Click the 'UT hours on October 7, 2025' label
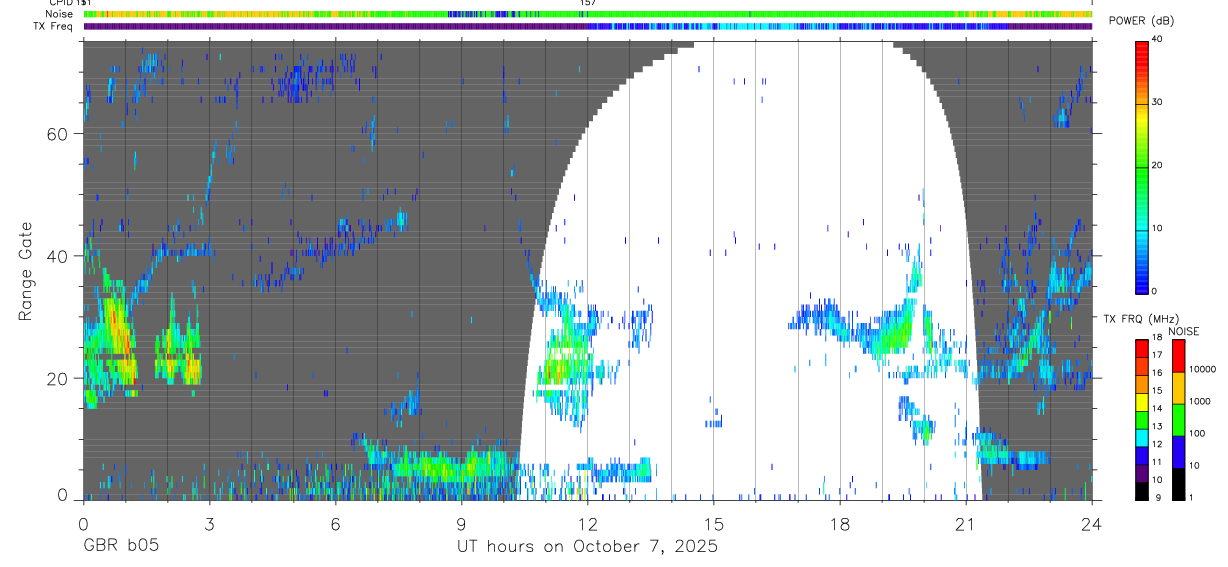Screen dimensions: 1228x567 point(587,547)
